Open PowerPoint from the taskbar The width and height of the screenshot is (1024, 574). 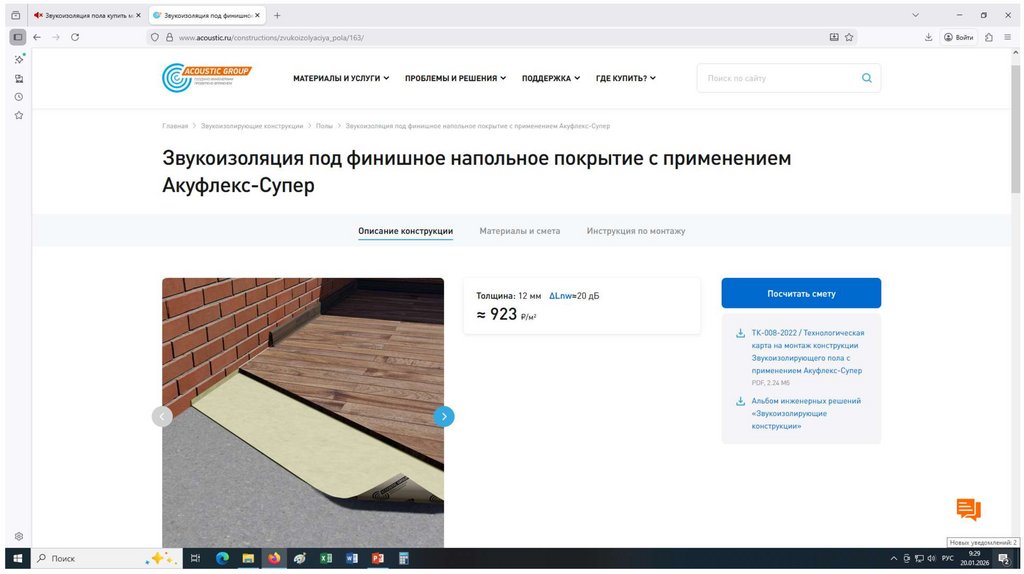pos(377,558)
